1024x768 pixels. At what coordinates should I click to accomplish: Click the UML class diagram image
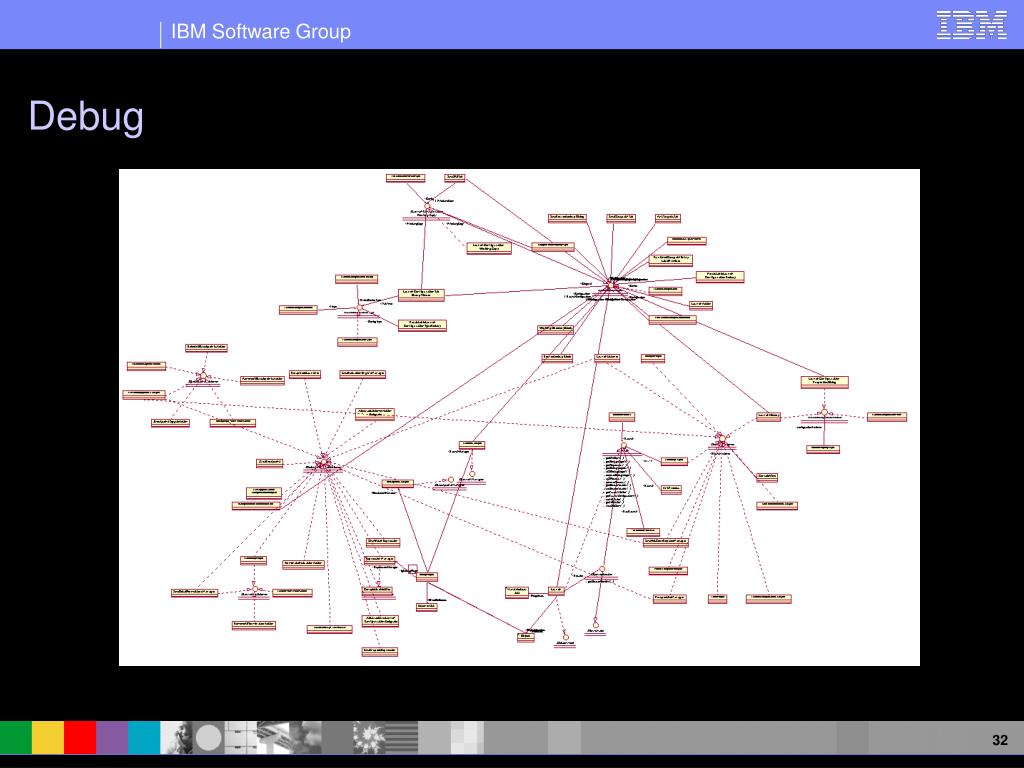tap(519, 417)
